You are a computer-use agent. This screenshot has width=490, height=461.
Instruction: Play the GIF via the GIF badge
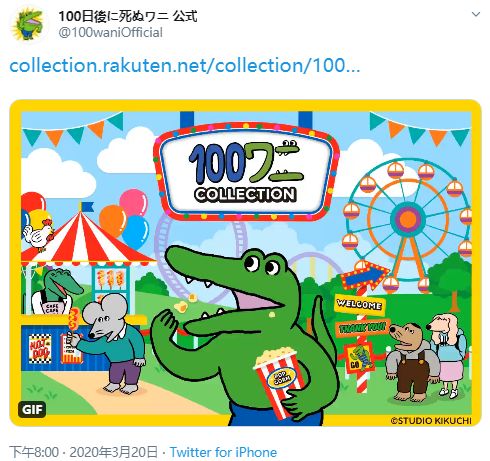point(32,409)
